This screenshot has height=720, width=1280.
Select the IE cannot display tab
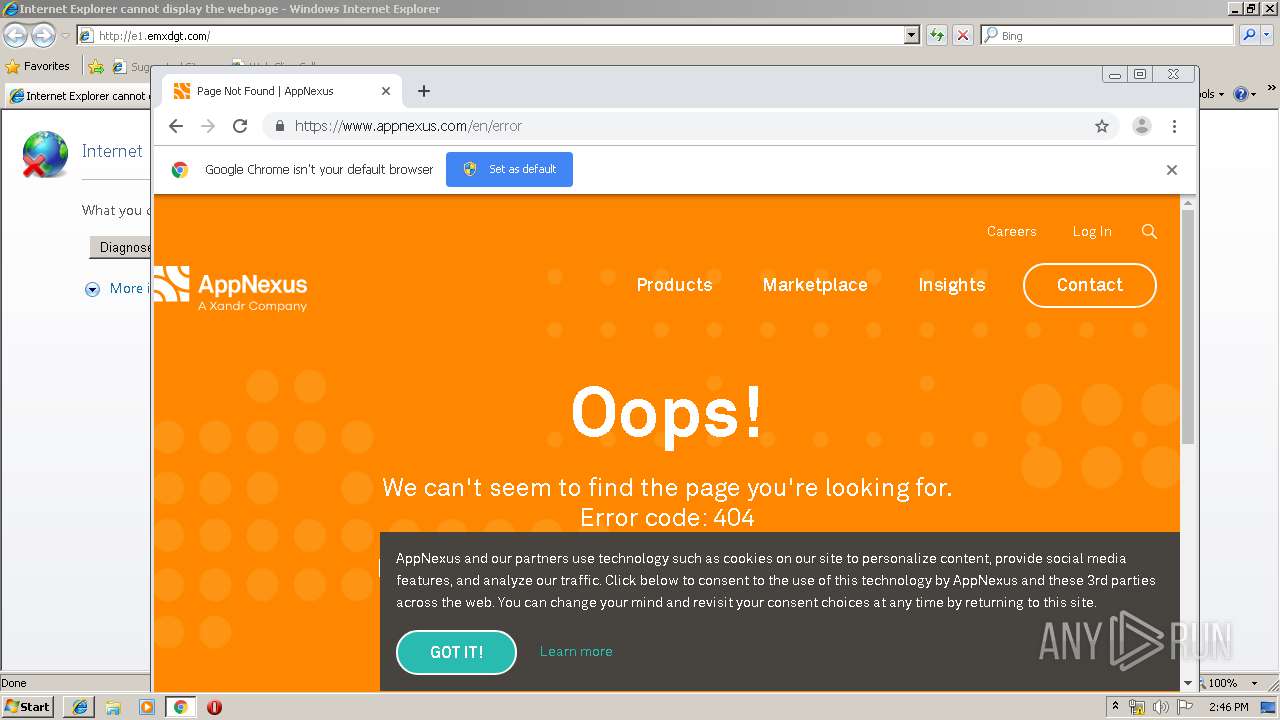(x=79, y=96)
